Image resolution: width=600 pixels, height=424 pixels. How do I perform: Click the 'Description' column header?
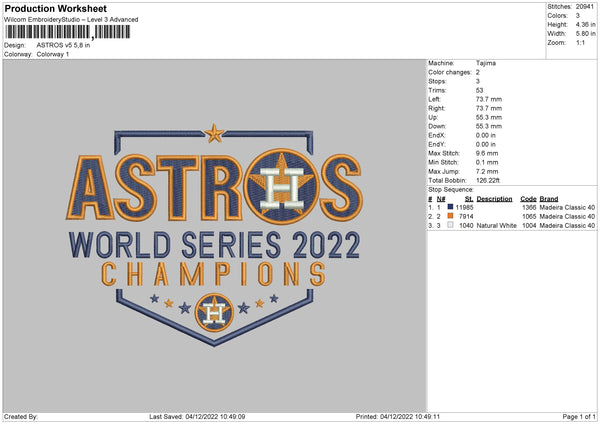click(494, 199)
